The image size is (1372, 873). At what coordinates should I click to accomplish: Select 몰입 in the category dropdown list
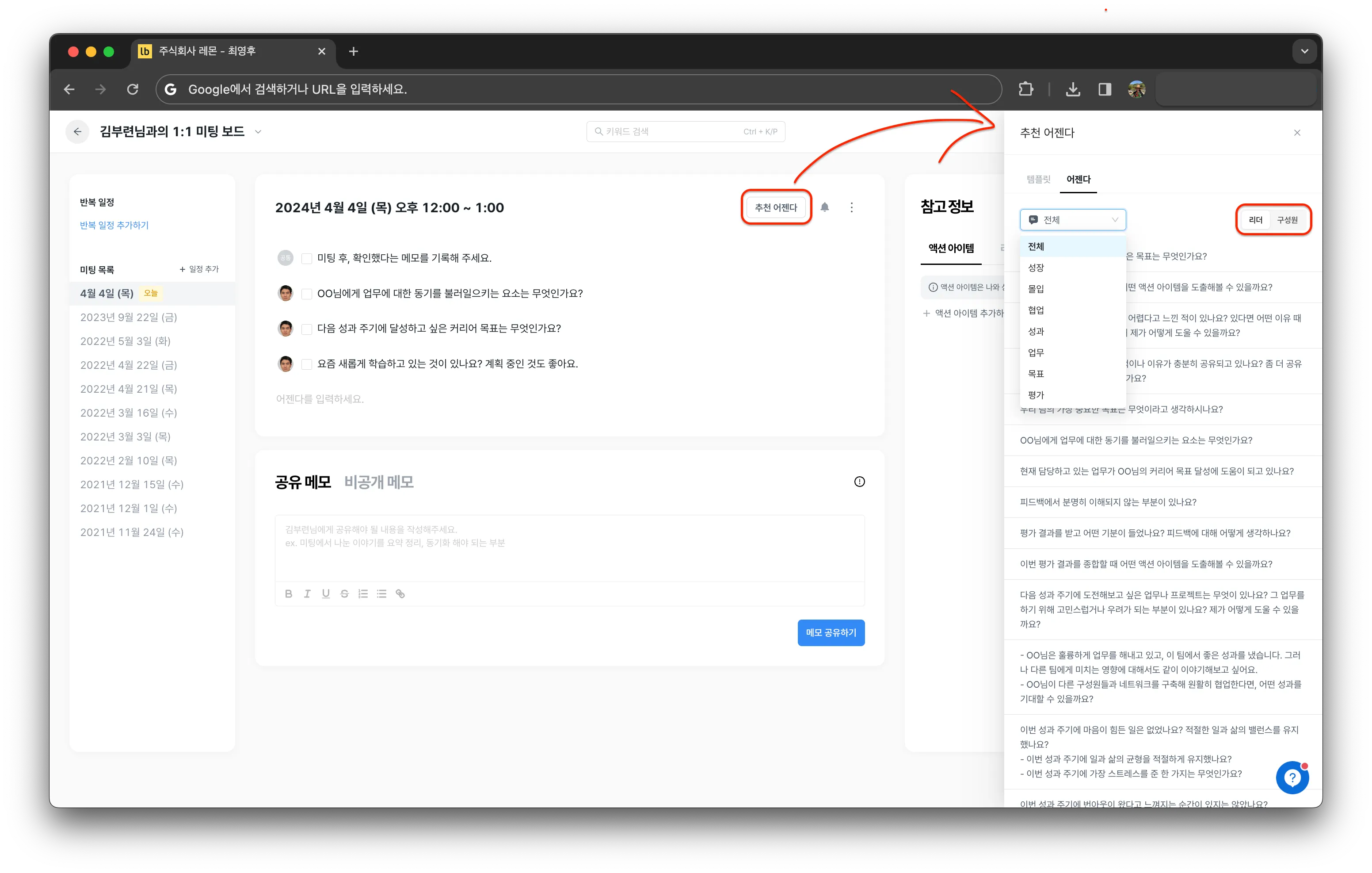1073,289
